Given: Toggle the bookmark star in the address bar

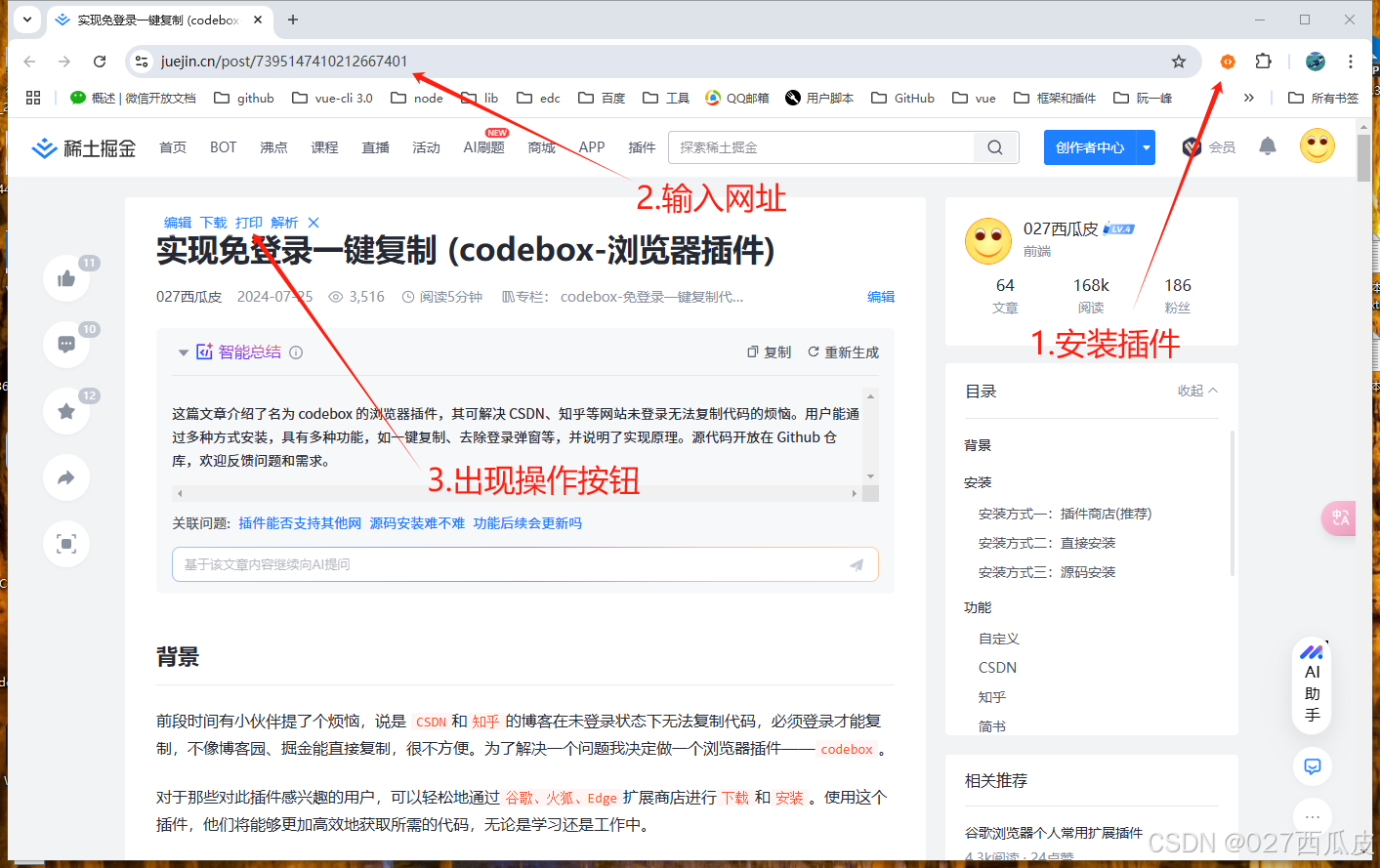Looking at the screenshot, I should (x=1179, y=61).
